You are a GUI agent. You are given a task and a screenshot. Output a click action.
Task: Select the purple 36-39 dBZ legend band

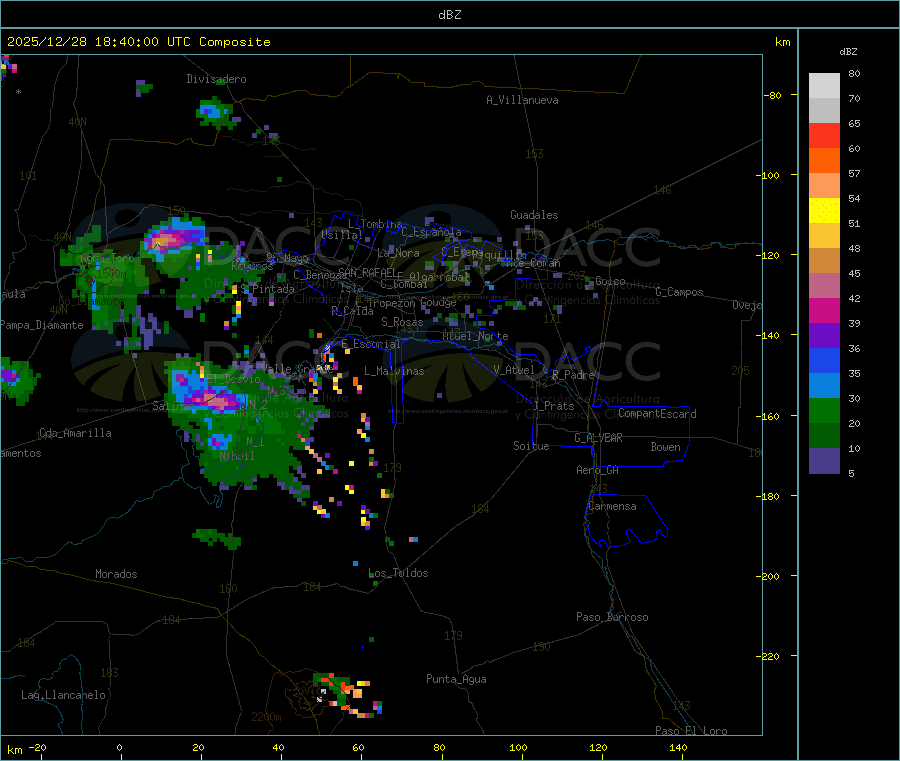(824, 336)
